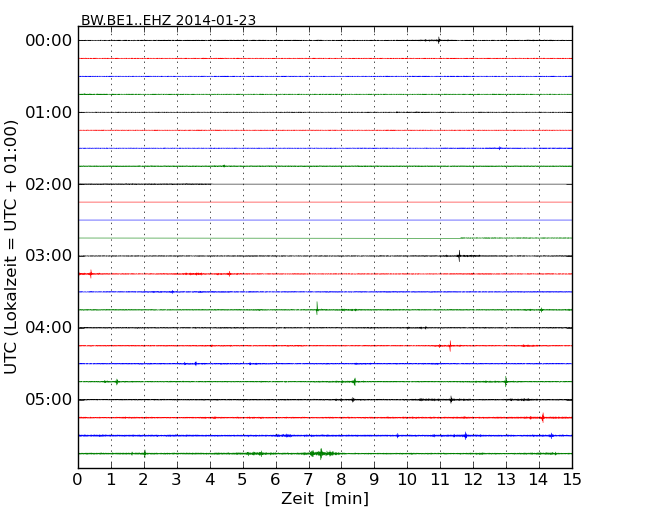Image resolution: width=650 pixels, height=520 pixels.
Task: Click the large green event near minute 7 on bottom trace
Action: tap(321, 454)
